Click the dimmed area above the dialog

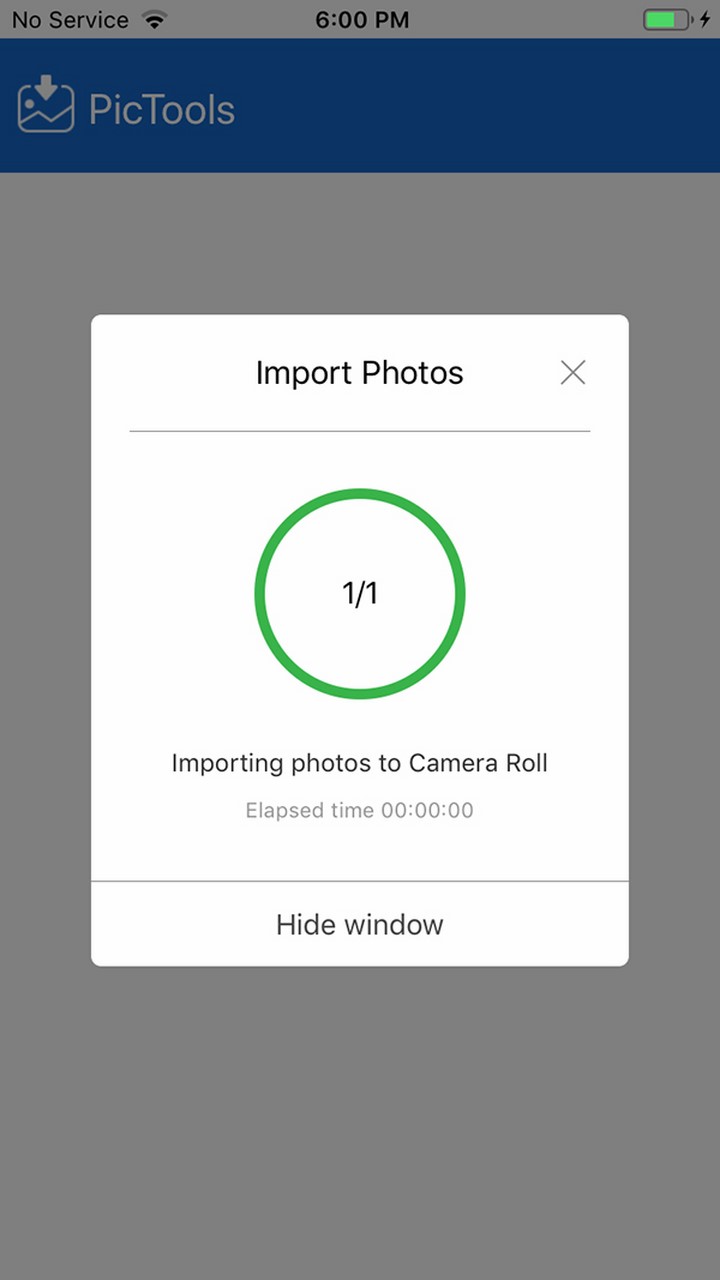(360, 245)
